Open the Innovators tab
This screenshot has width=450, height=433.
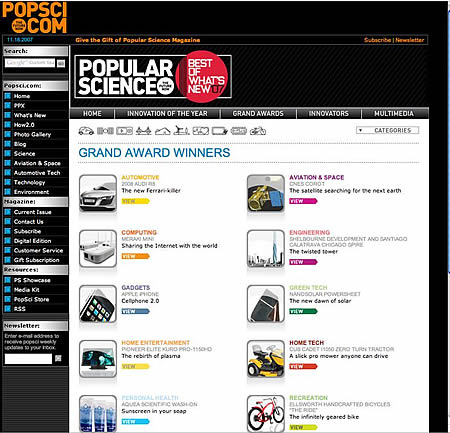329,113
